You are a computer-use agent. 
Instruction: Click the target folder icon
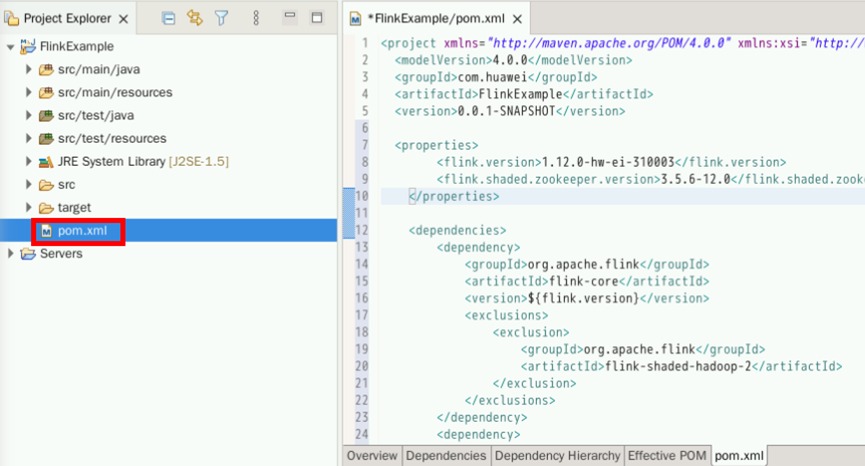coord(45,208)
